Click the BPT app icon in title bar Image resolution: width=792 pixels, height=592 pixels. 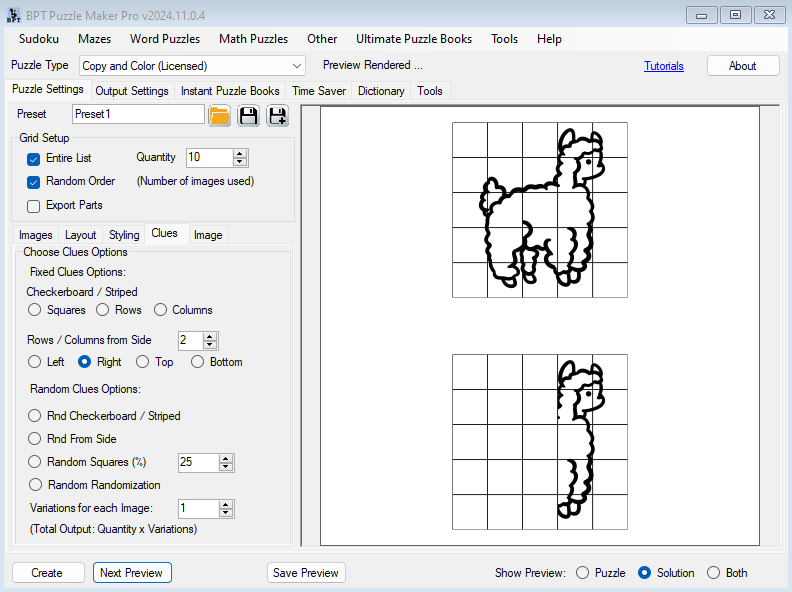[13, 14]
